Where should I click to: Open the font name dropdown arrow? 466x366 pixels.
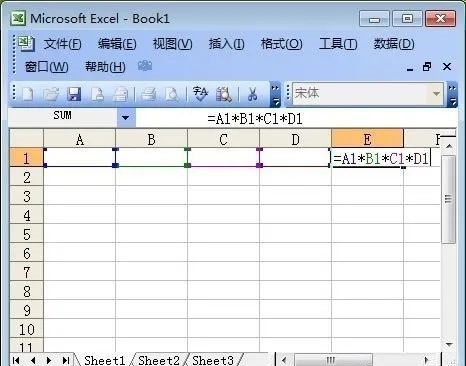click(x=436, y=94)
